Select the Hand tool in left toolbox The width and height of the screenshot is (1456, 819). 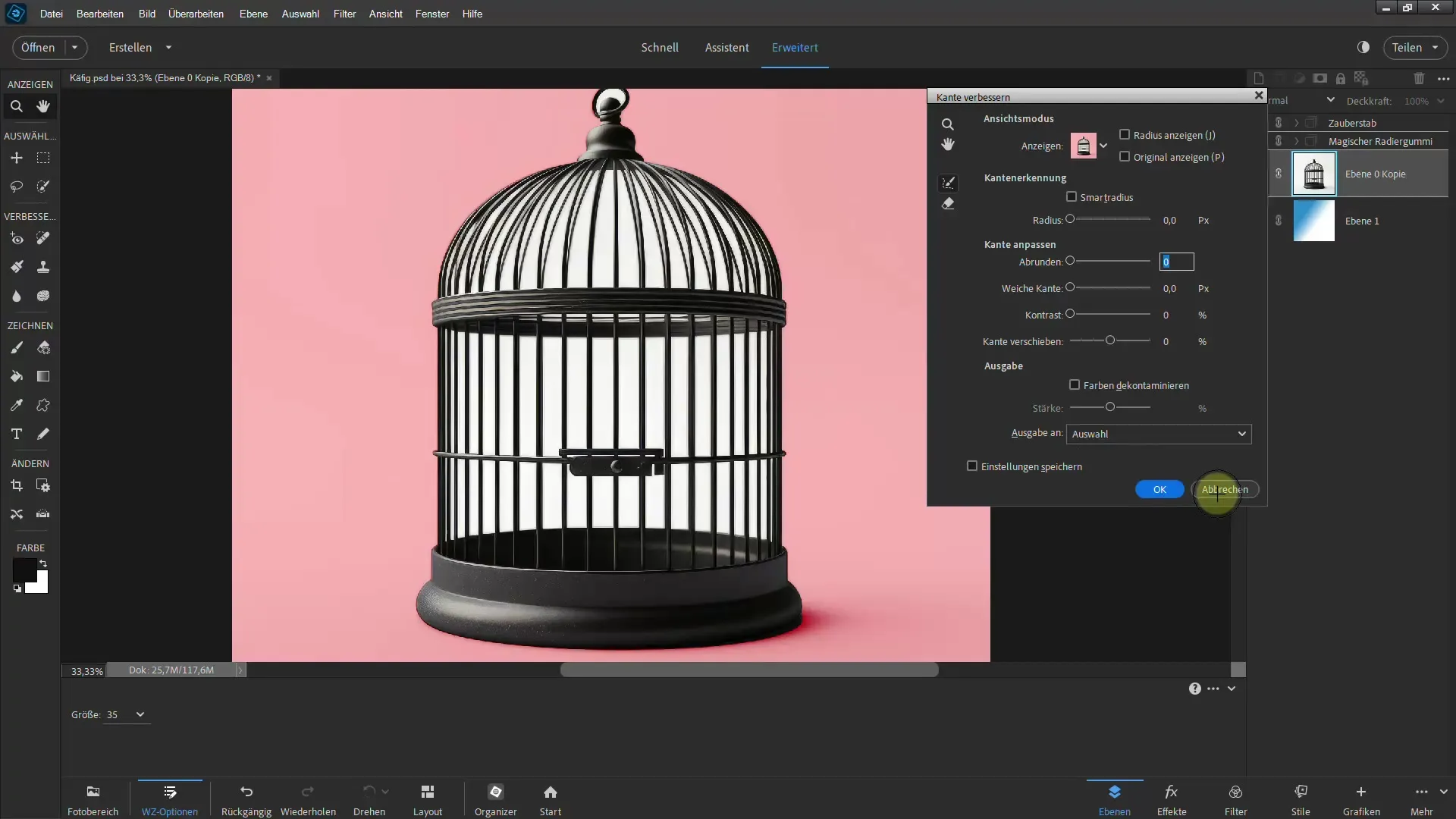pyautogui.click(x=43, y=106)
